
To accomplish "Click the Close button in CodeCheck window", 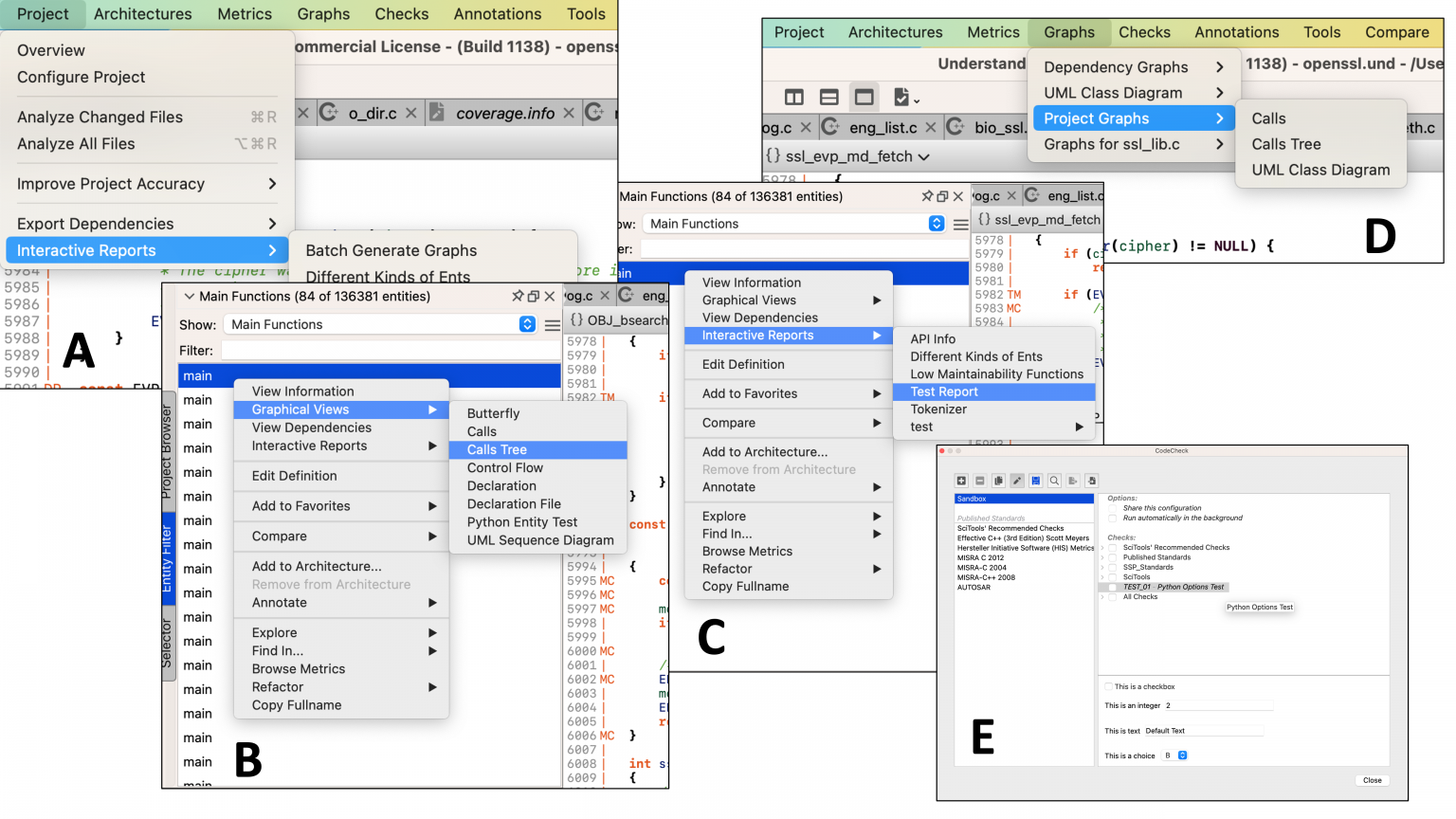I will pos(1372,780).
